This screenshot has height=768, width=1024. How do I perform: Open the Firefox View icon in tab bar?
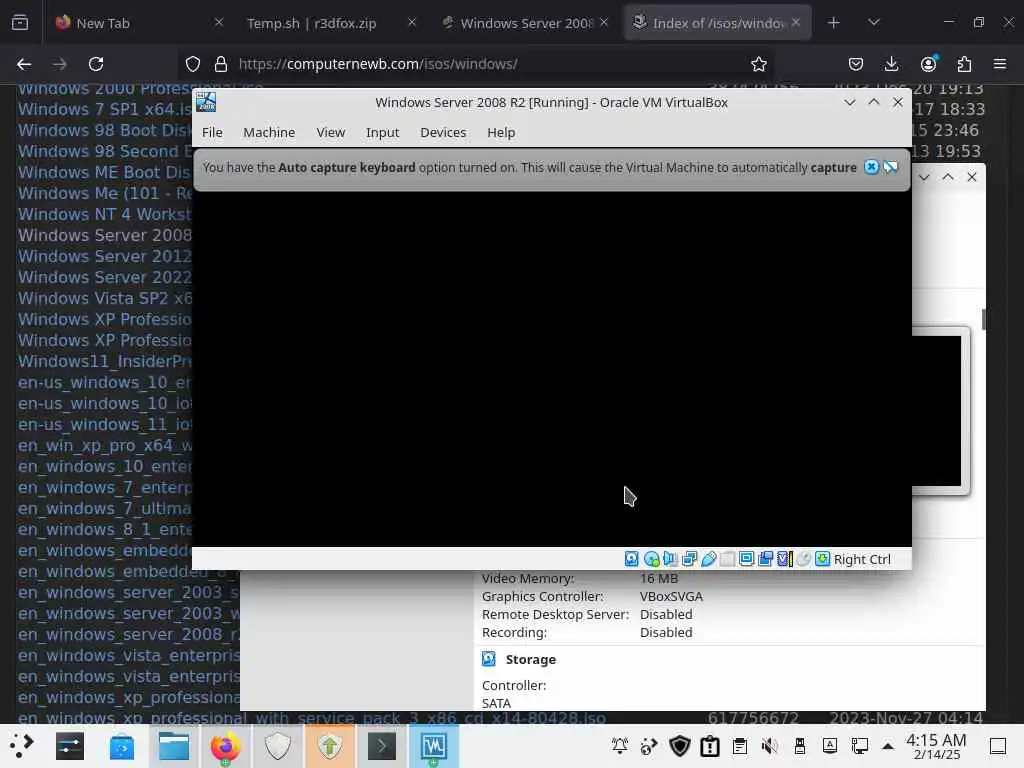[20, 23]
